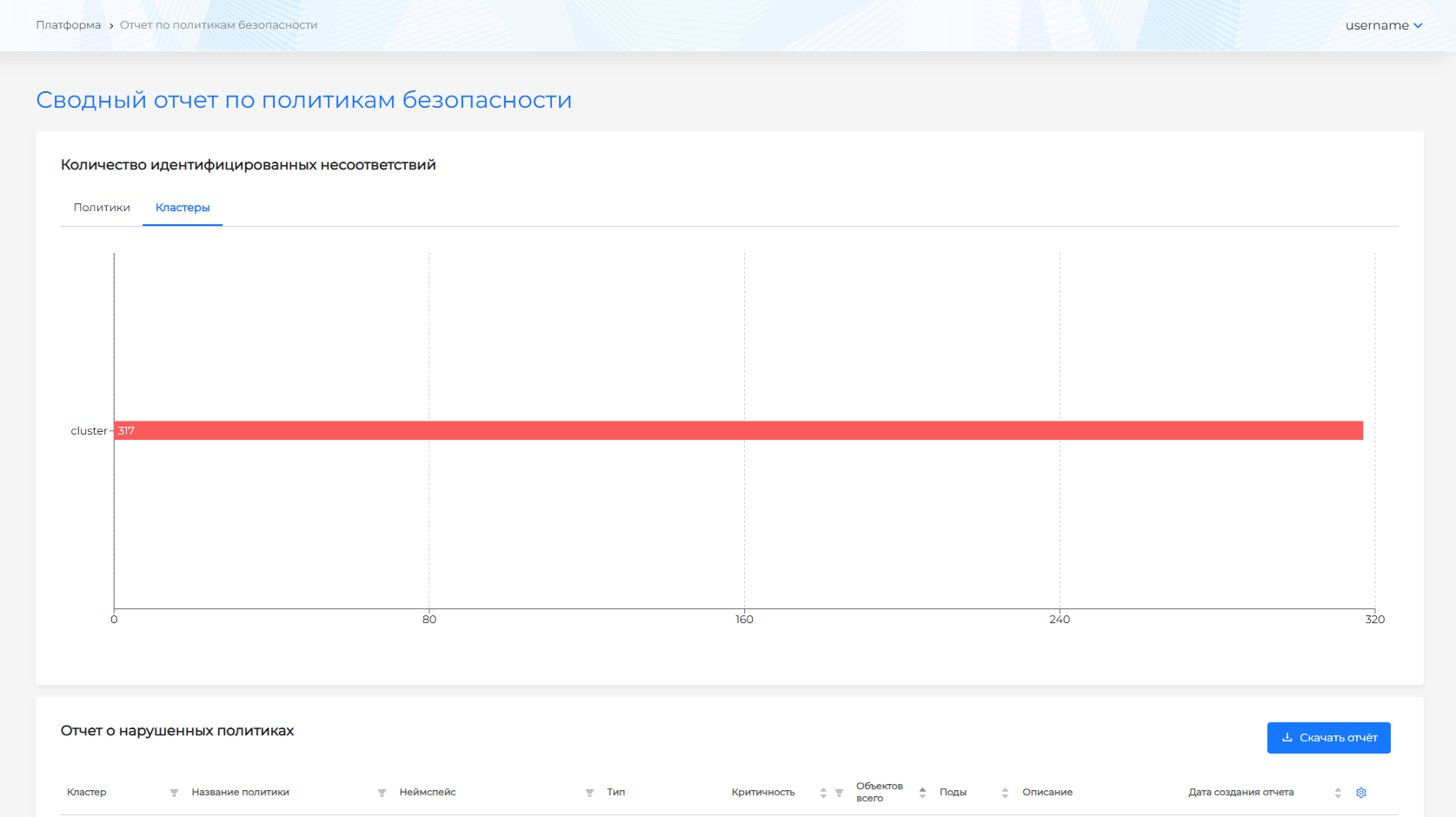This screenshot has width=1456, height=817.
Task: Click the Описание column header
Action: click(x=1047, y=793)
